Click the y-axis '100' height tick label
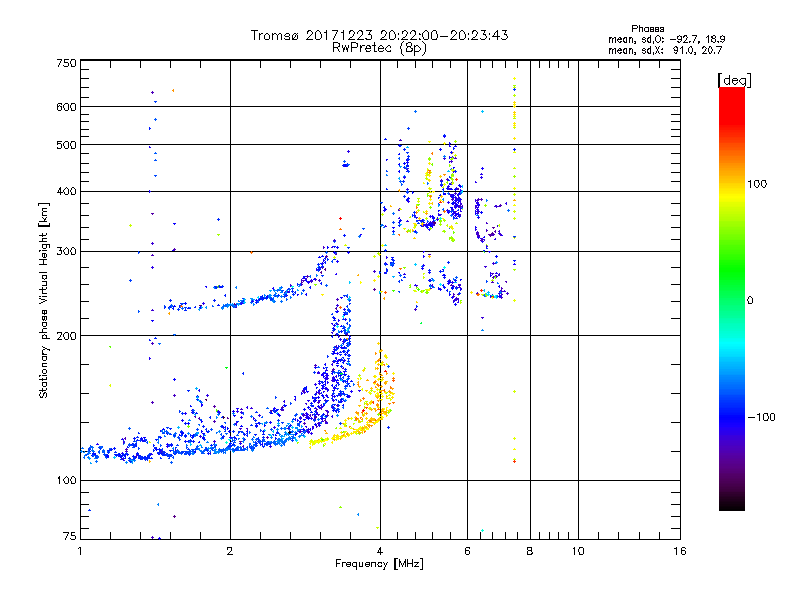Image resolution: width=800 pixels, height=600 pixels. pyautogui.click(x=66, y=480)
